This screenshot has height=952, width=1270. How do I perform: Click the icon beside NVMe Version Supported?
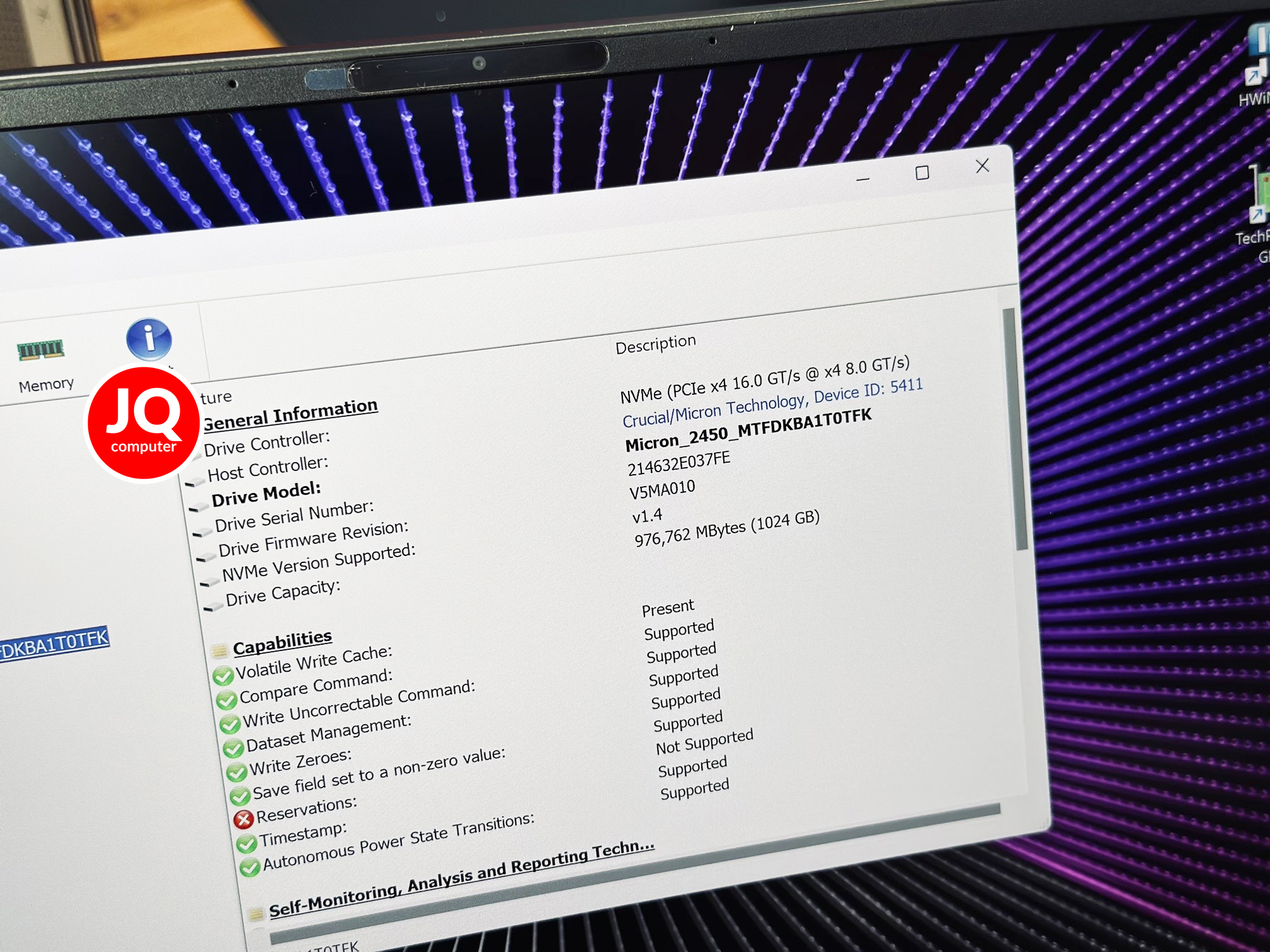click(x=210, y=581)
